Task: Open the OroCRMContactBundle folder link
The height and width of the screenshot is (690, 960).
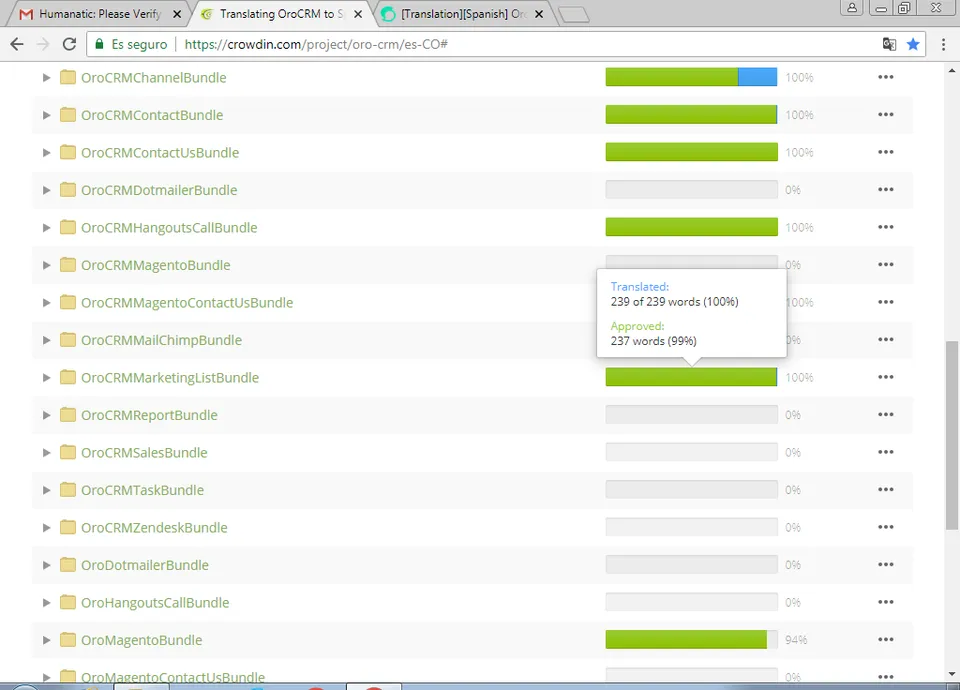Action: (152, 115)
